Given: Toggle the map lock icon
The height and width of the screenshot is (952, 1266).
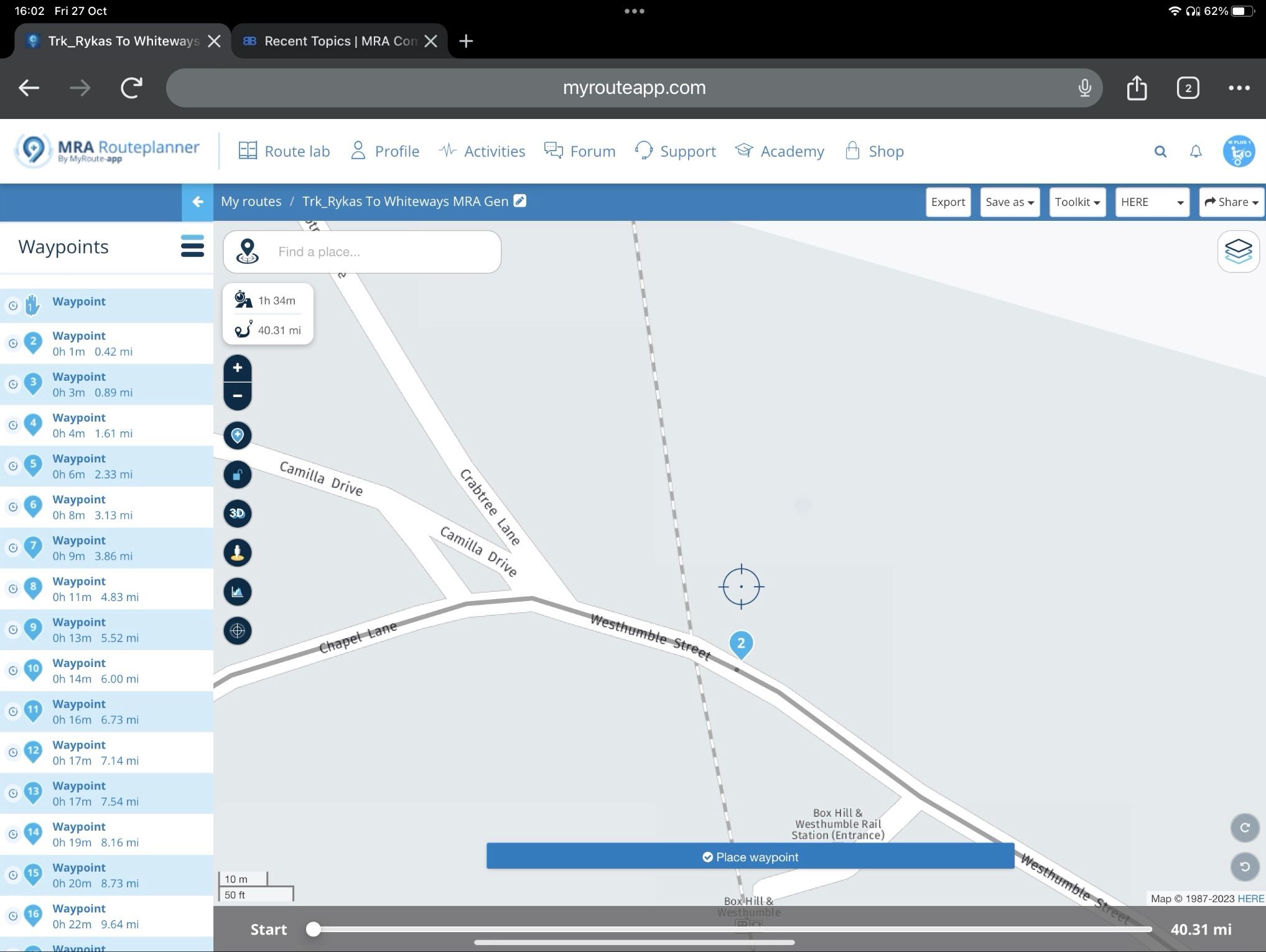Looking at the screenshot, I should tap(238, 475).
